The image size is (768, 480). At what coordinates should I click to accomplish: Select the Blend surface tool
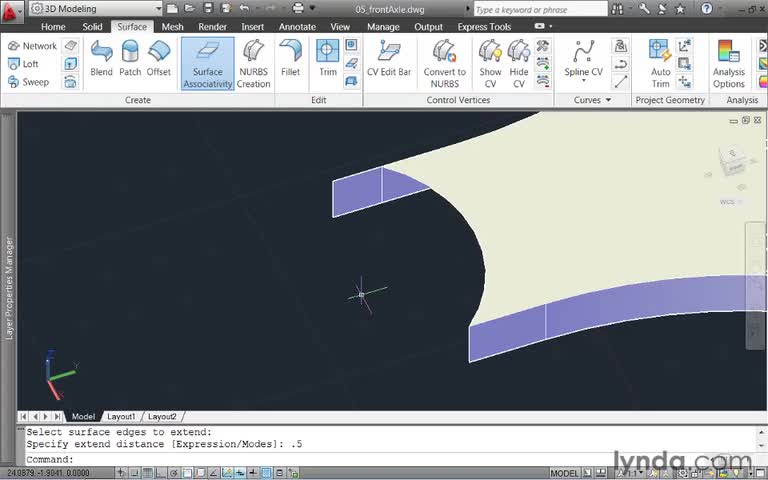[x=101, y=58]
